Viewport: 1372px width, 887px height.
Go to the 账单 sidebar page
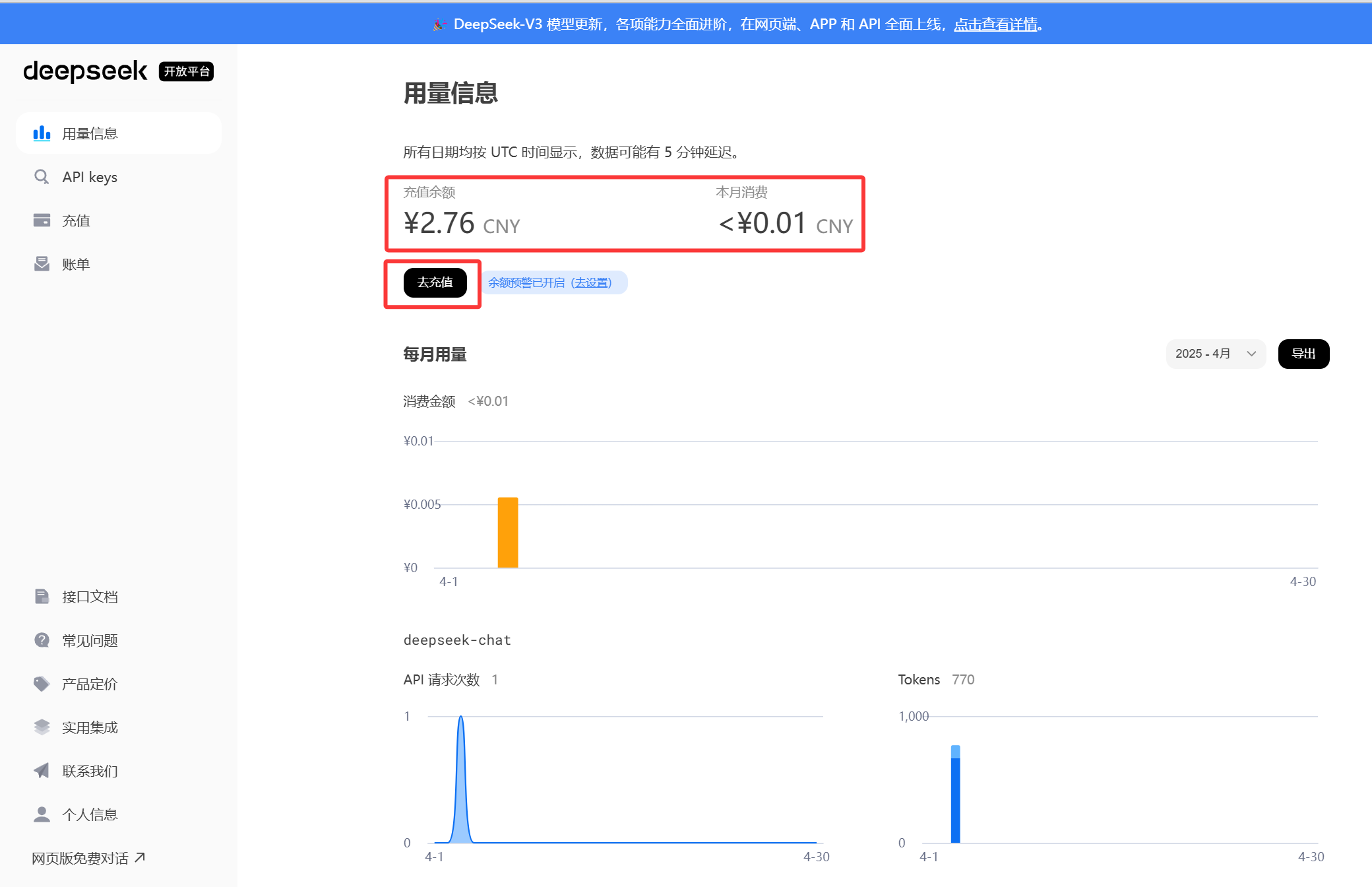click(76, 264)
